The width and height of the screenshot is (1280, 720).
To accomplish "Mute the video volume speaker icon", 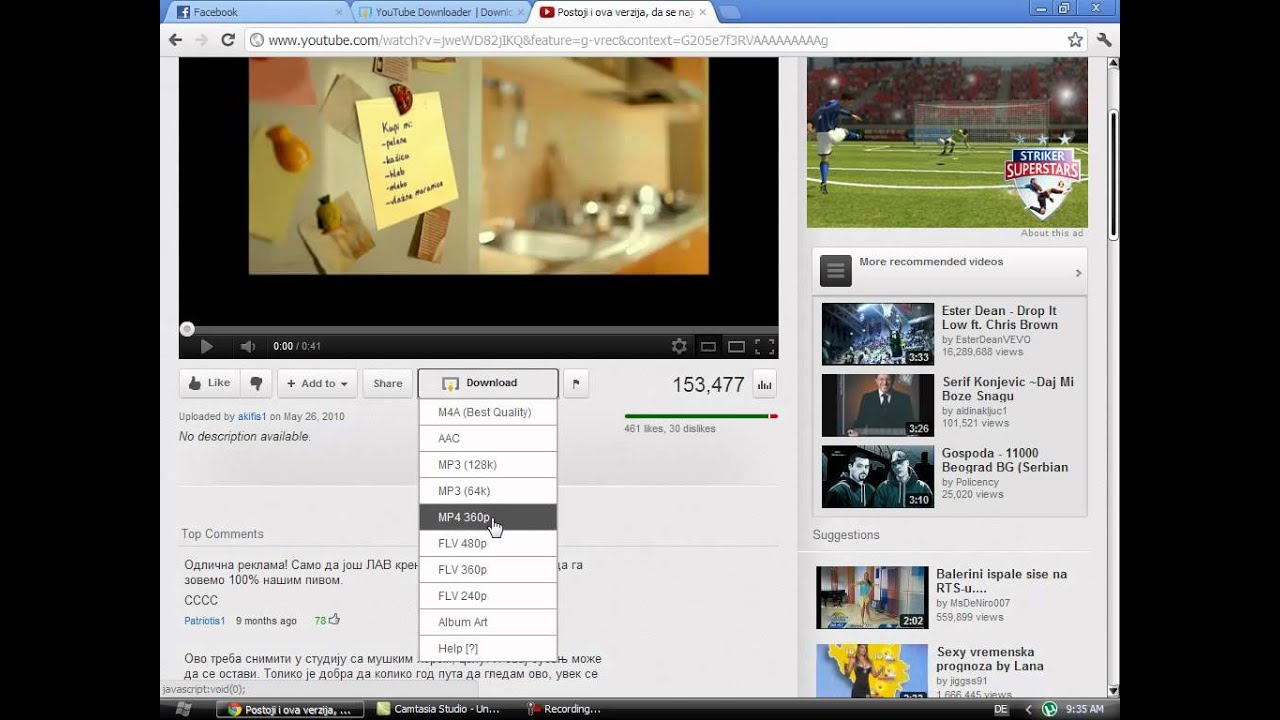I will 247,347.
